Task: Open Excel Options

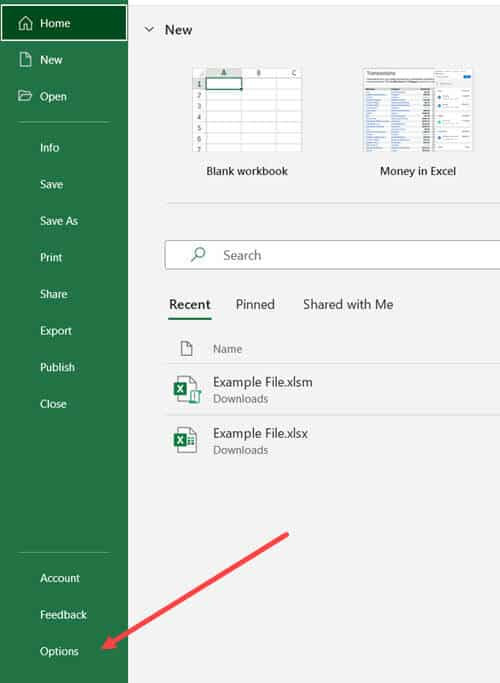Action: (x=59, y=651)
